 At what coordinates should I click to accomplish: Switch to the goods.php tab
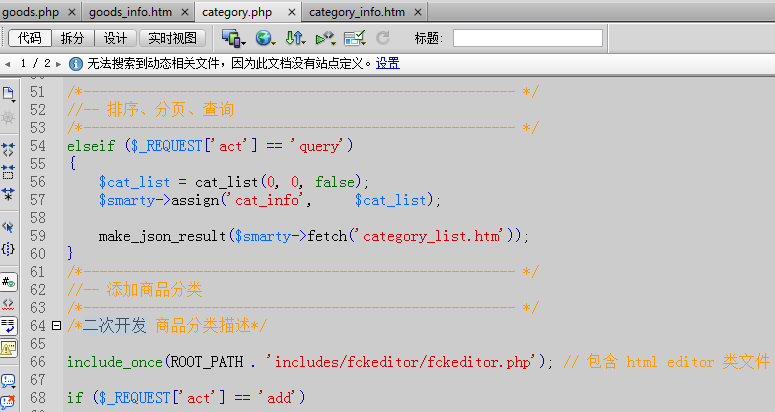(31, 12)
